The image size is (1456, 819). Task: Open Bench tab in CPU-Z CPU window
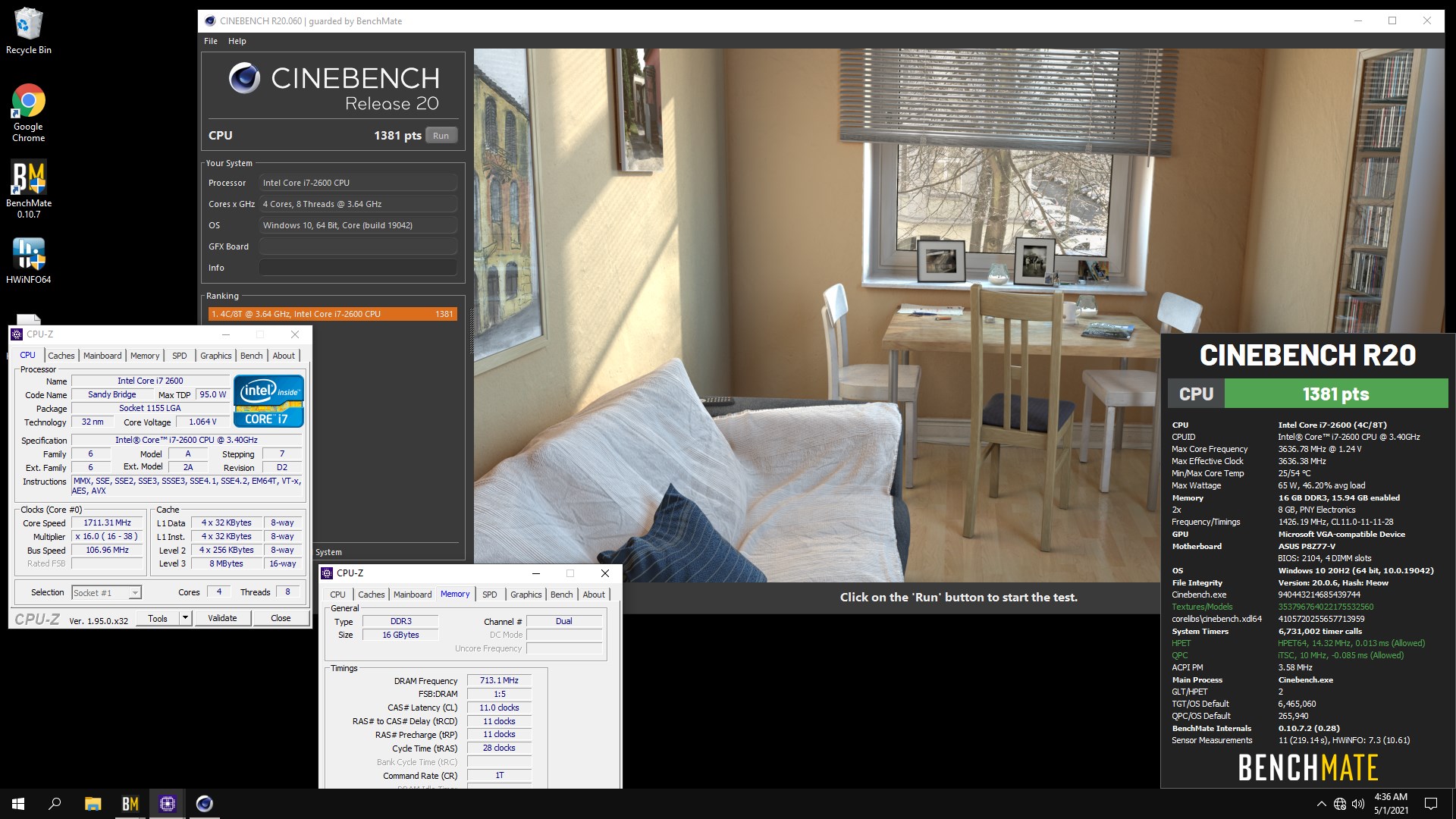point(252,356)
